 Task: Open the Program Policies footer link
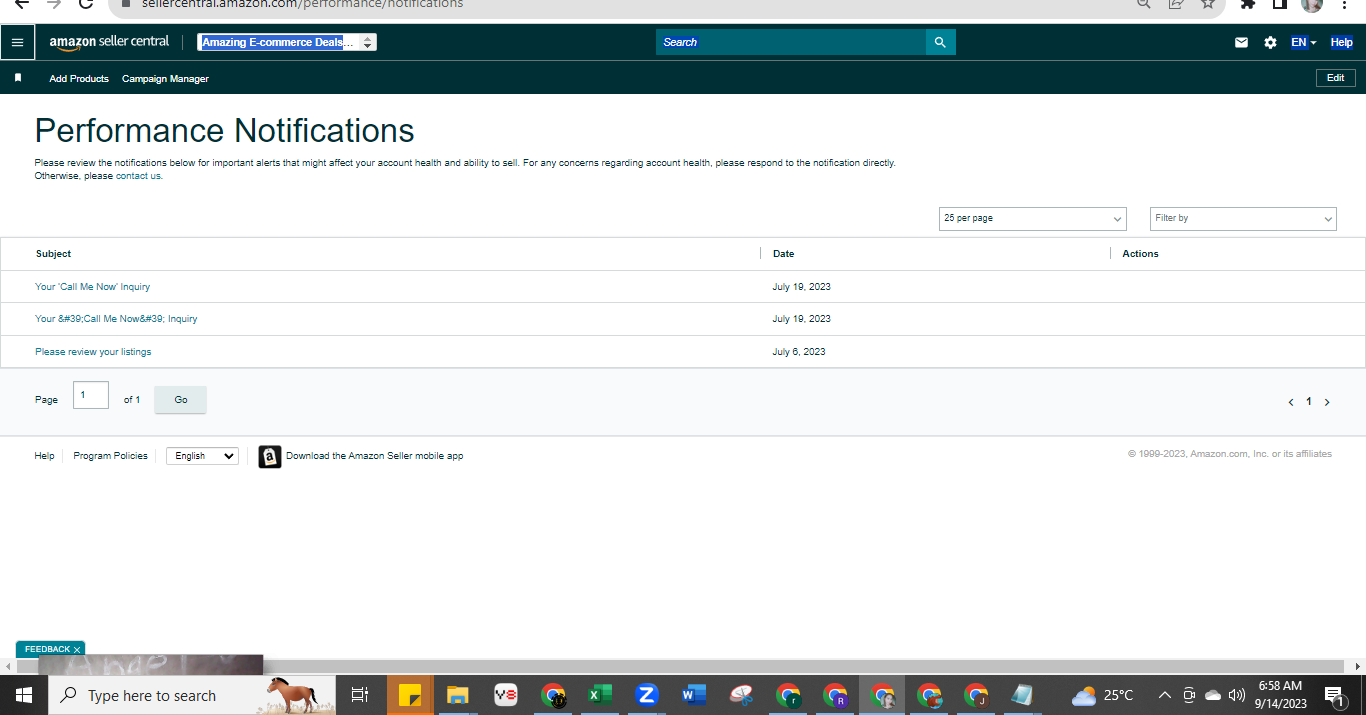point(110,456)
